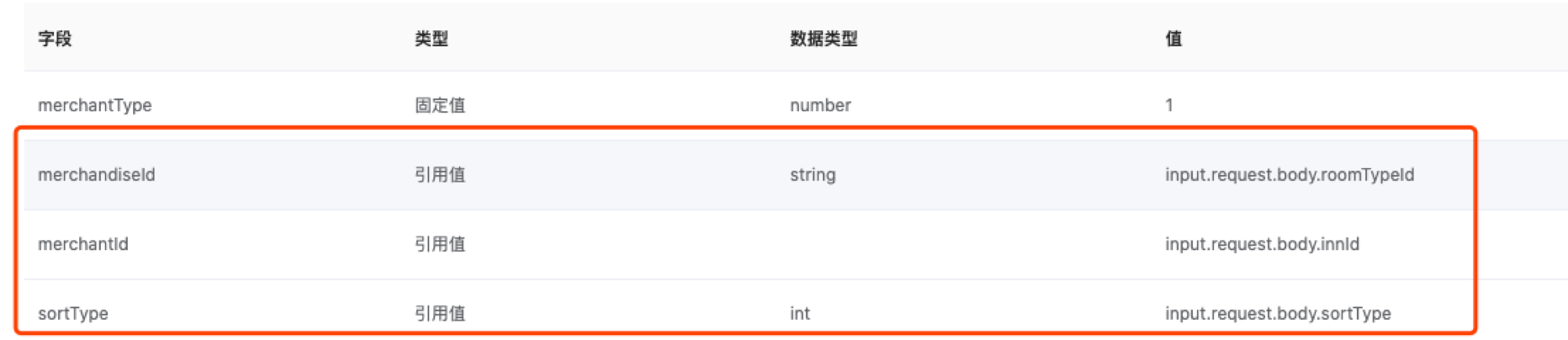Screen dimensions: 1568x340
Task: Click the 字段 column header
Action: point(55,39)
